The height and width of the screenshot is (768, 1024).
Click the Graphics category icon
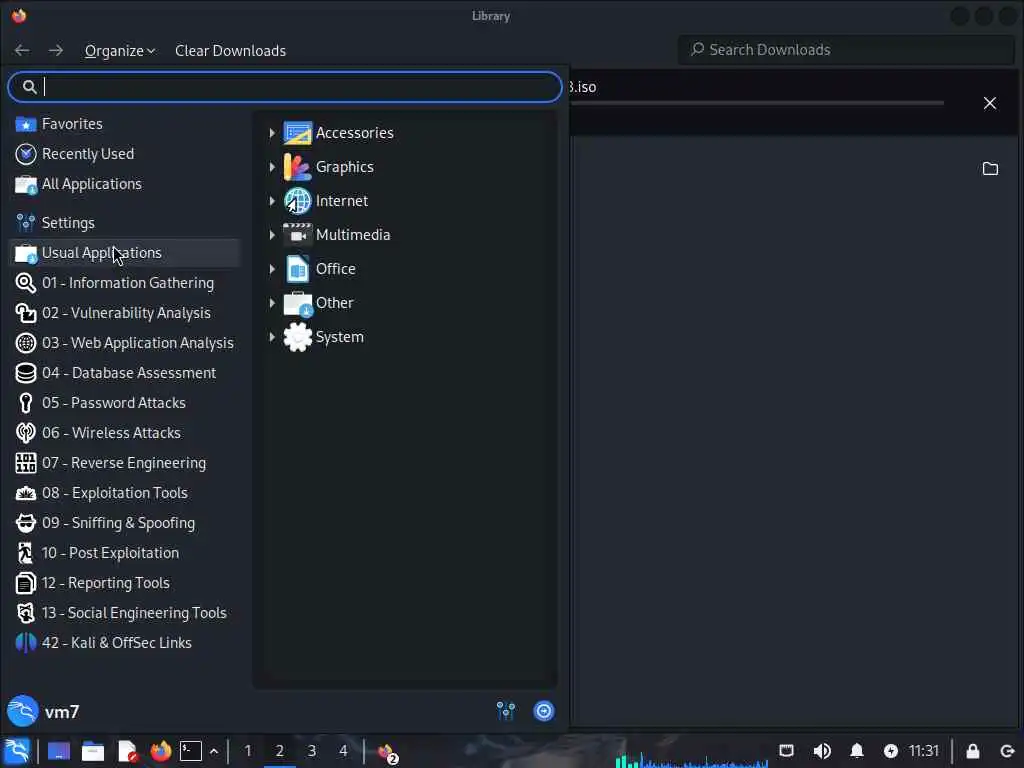(297, 167)
